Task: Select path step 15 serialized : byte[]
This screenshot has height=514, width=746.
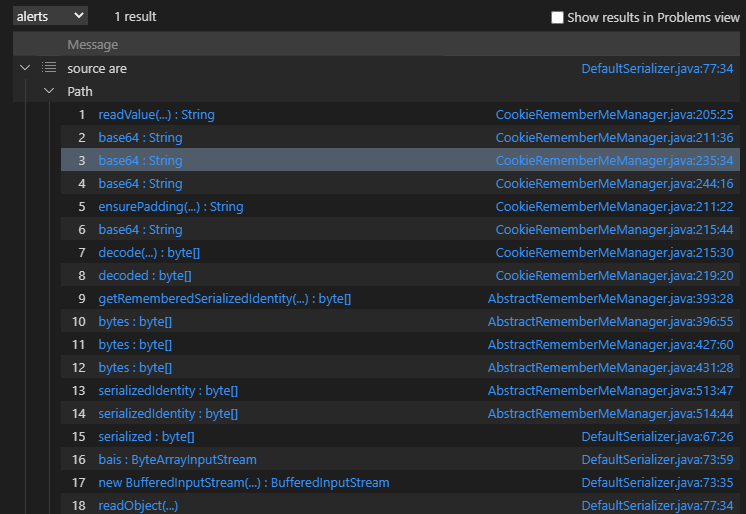Action: tap(146, 437)
